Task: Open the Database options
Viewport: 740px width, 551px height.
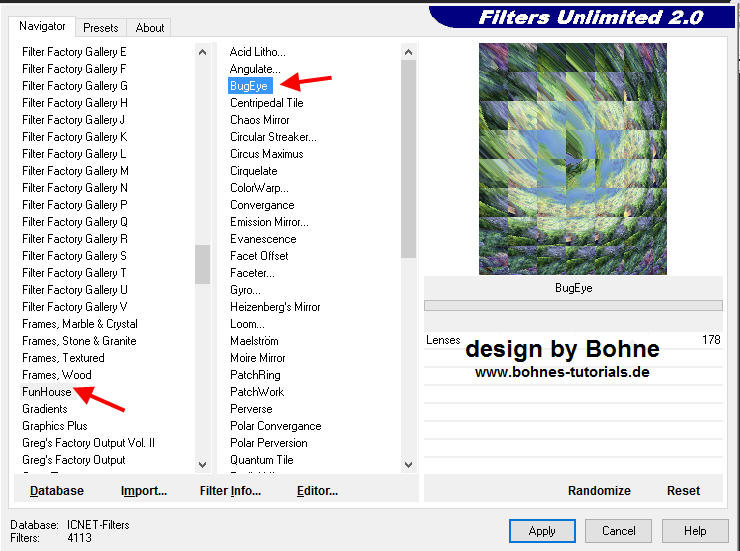Action: tap(57, 491)
